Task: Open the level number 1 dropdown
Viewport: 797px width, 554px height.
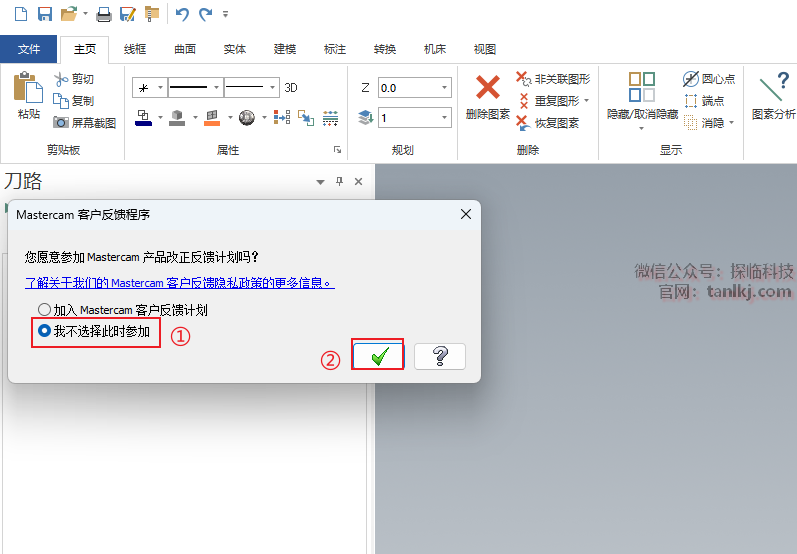Action: coord(445,118)
